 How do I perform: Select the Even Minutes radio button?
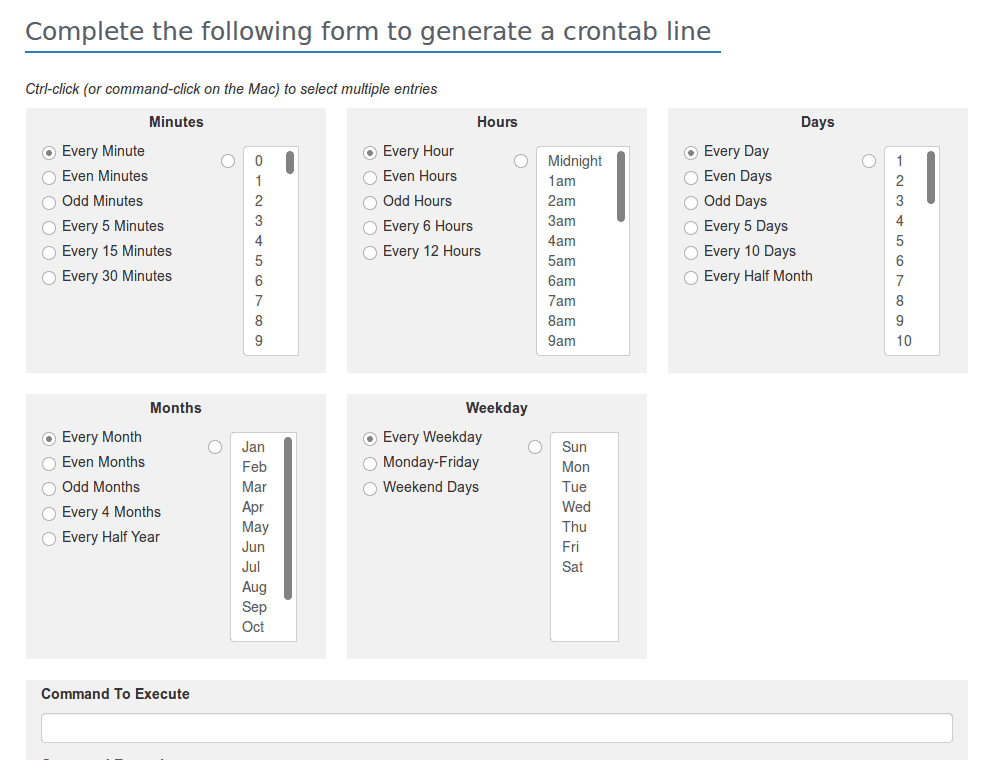(x=48, y=176)
